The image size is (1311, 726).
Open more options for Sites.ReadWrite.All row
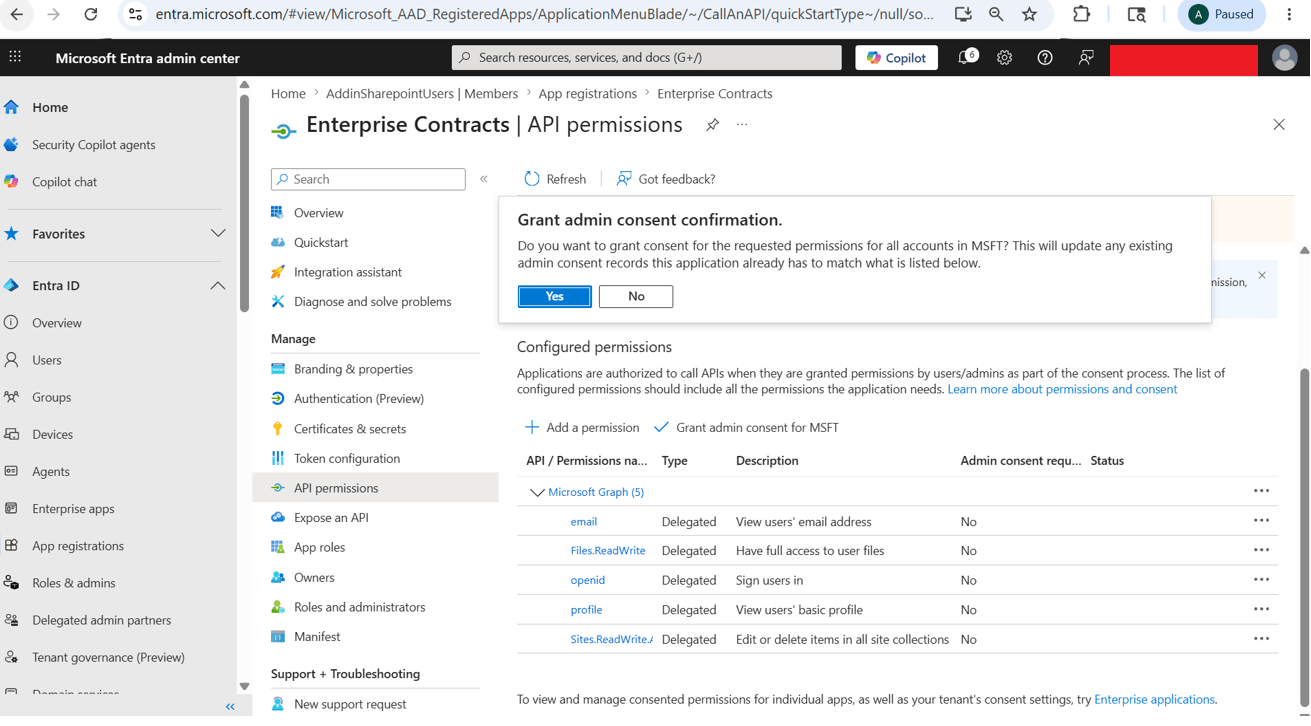(x=1261, y=638)
